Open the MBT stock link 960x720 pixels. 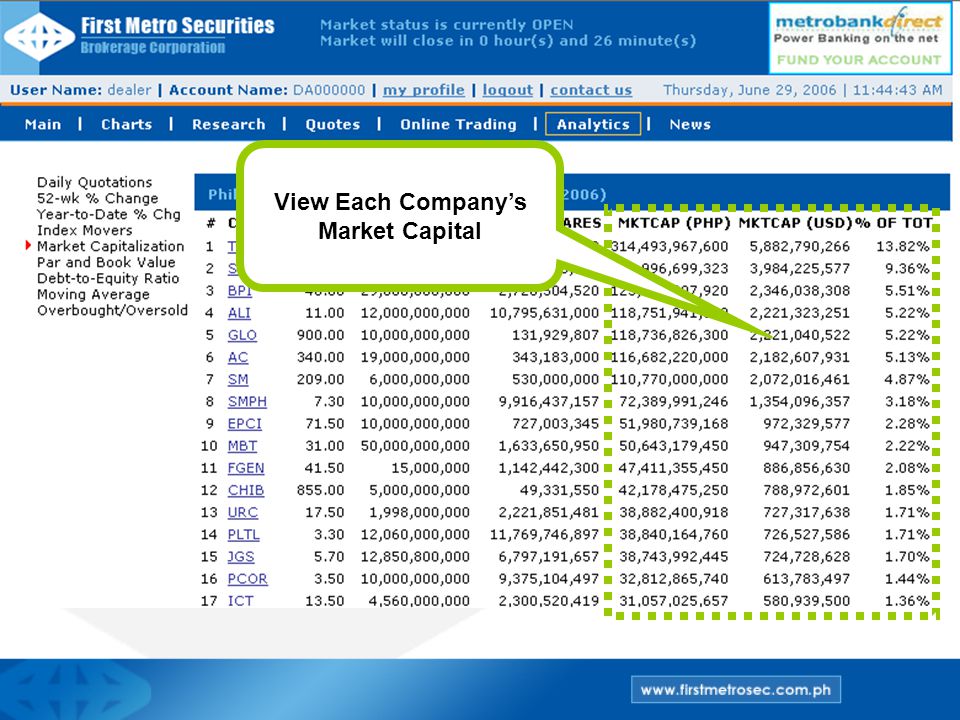(242, 445)
